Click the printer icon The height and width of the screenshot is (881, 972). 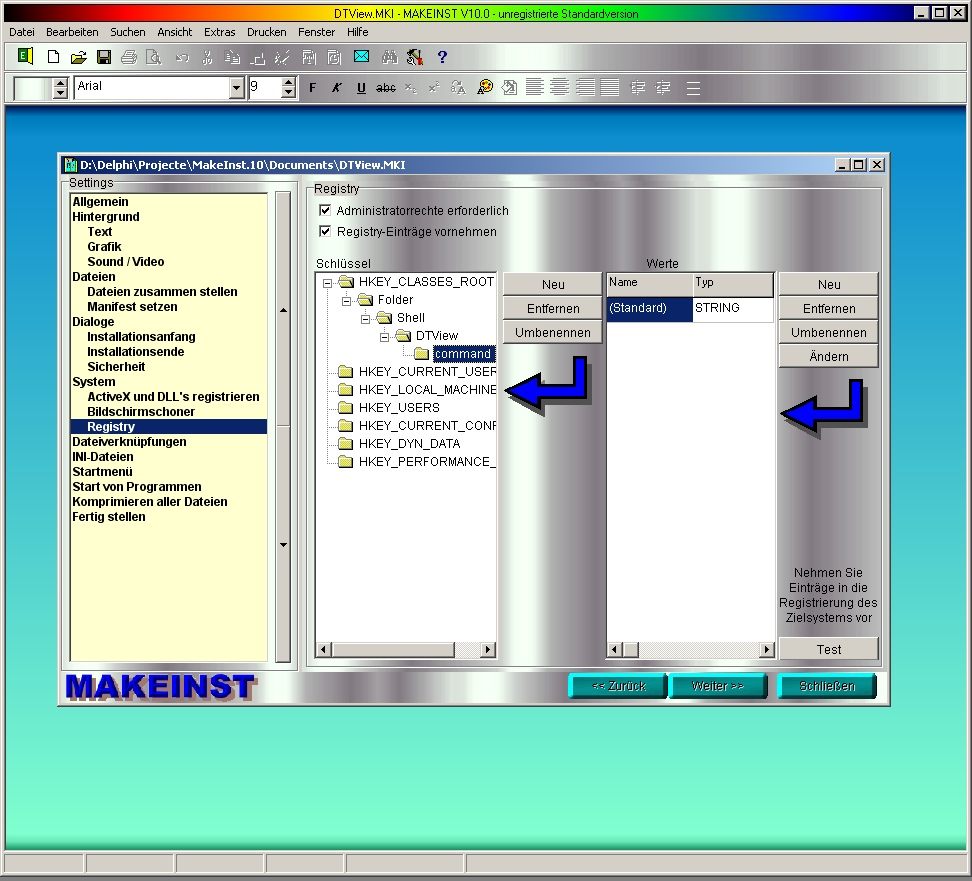[129, 58]
